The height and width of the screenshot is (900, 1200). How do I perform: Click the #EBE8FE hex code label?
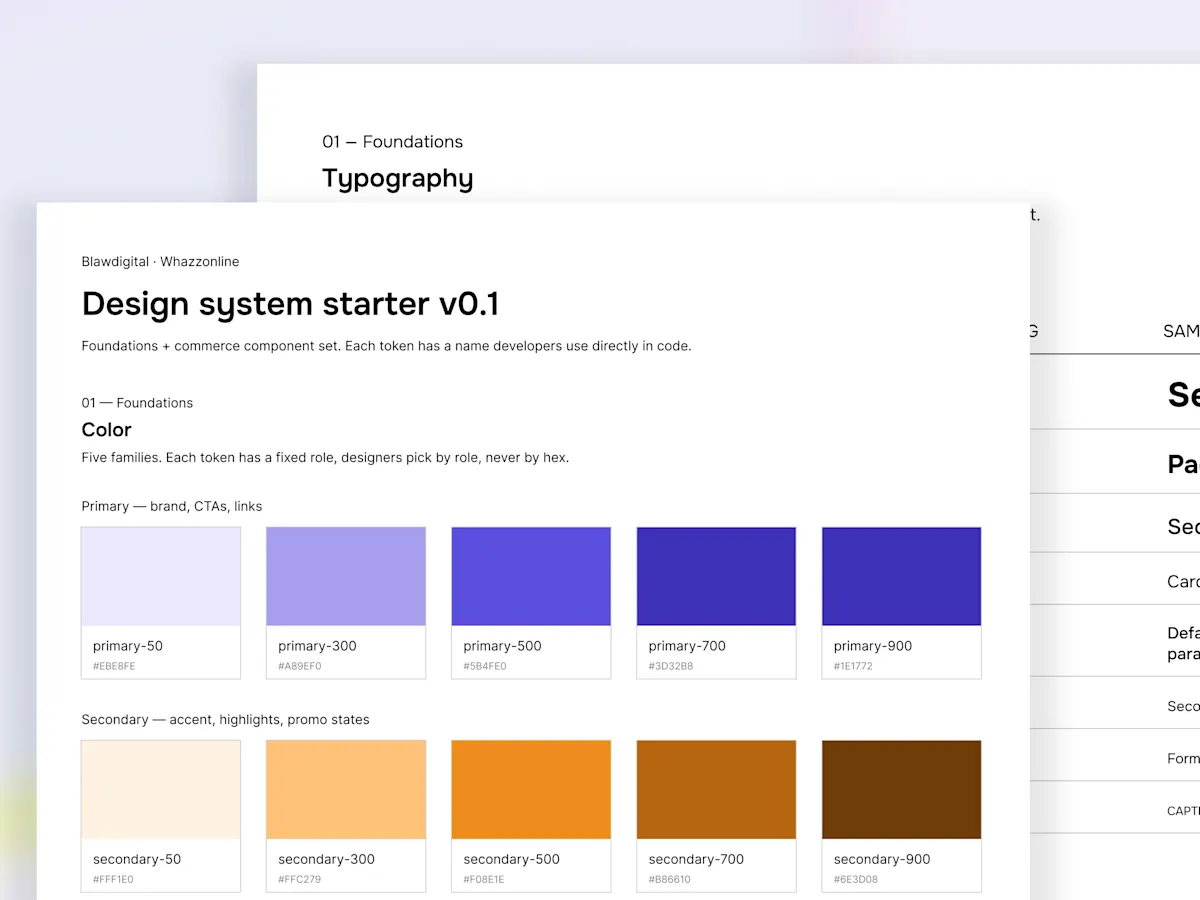coord(114,666)
